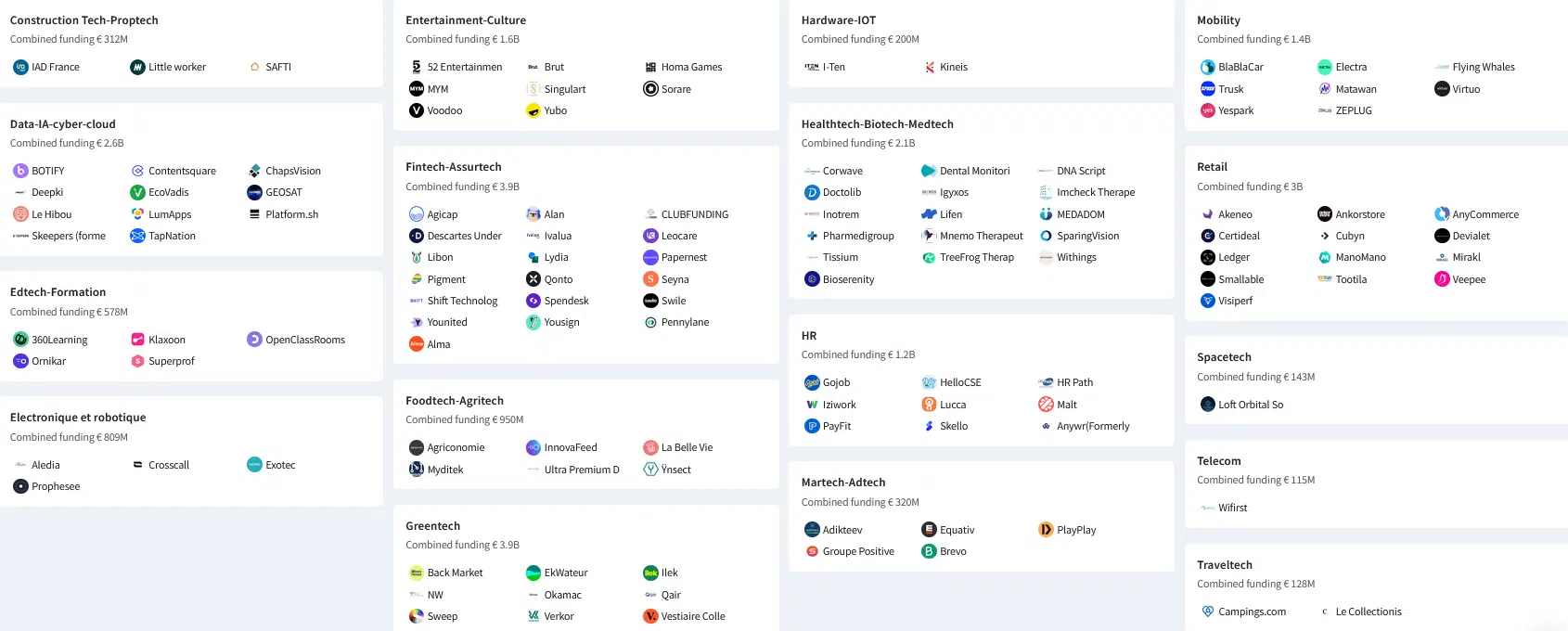The image size is (1568, 631).
Task: Open the Alan company link
Action: (554, 214)
